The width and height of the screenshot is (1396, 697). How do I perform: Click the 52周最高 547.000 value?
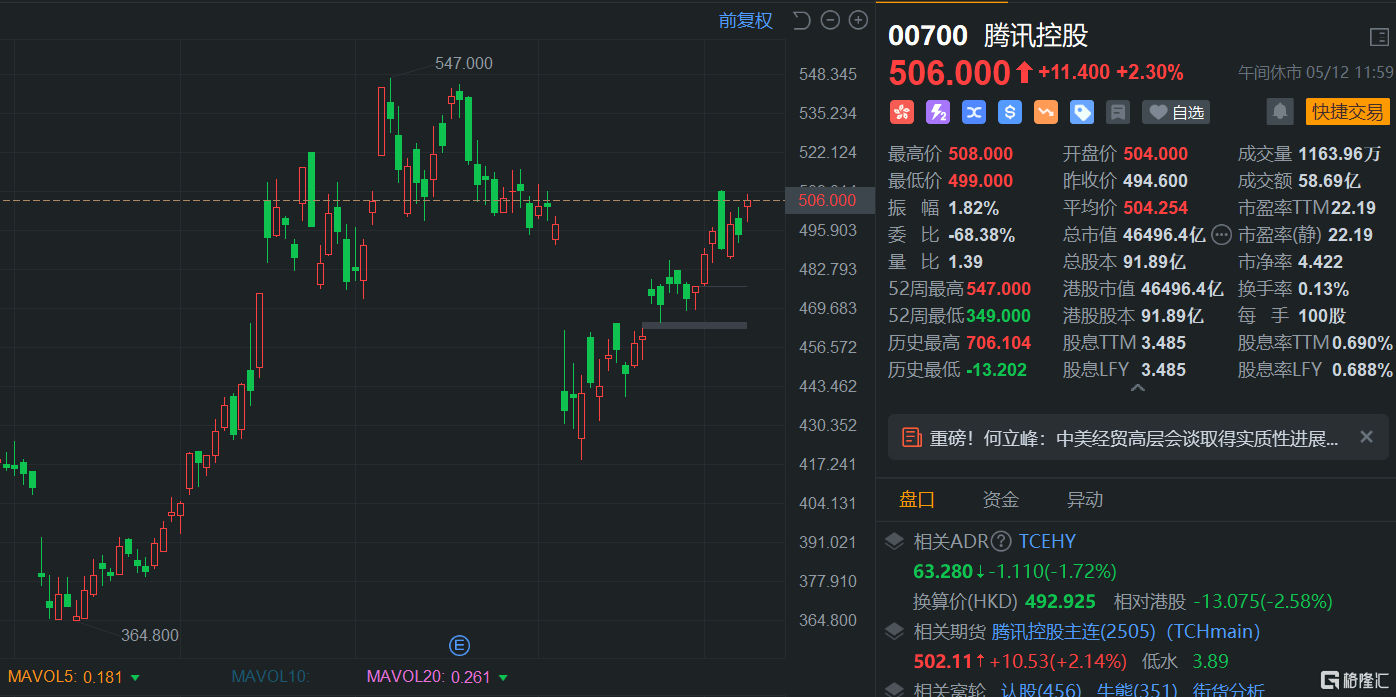click(x=998, y=289)
